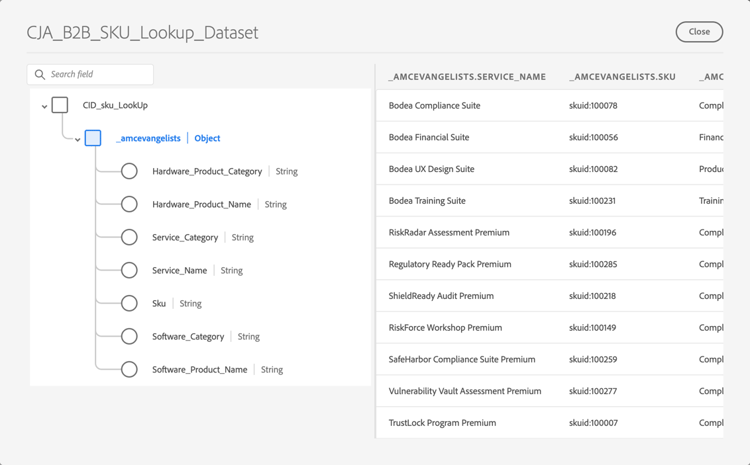Collapse the CID_sku_LookUp tree node
Viewport: 750px width, 465px height.
44,106
